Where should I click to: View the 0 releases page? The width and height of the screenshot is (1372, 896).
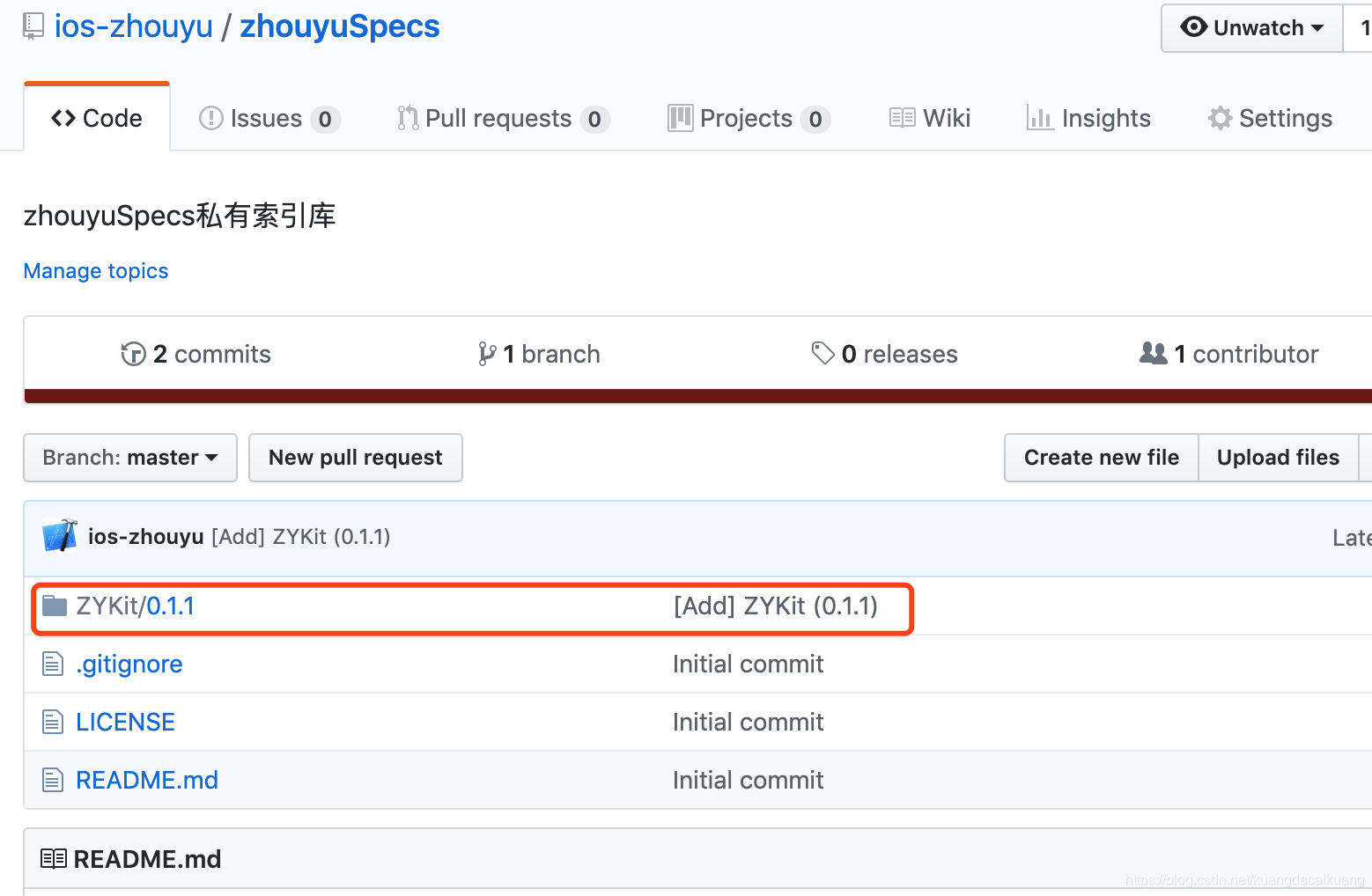click(884, 354)
